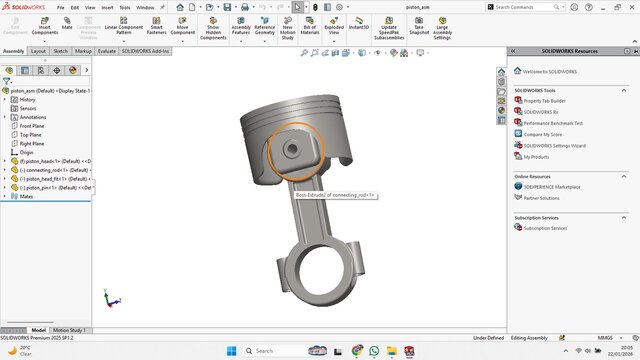Open the DimXpertManager tab icon
Screen dimensions: 640x360
[57, 70]
